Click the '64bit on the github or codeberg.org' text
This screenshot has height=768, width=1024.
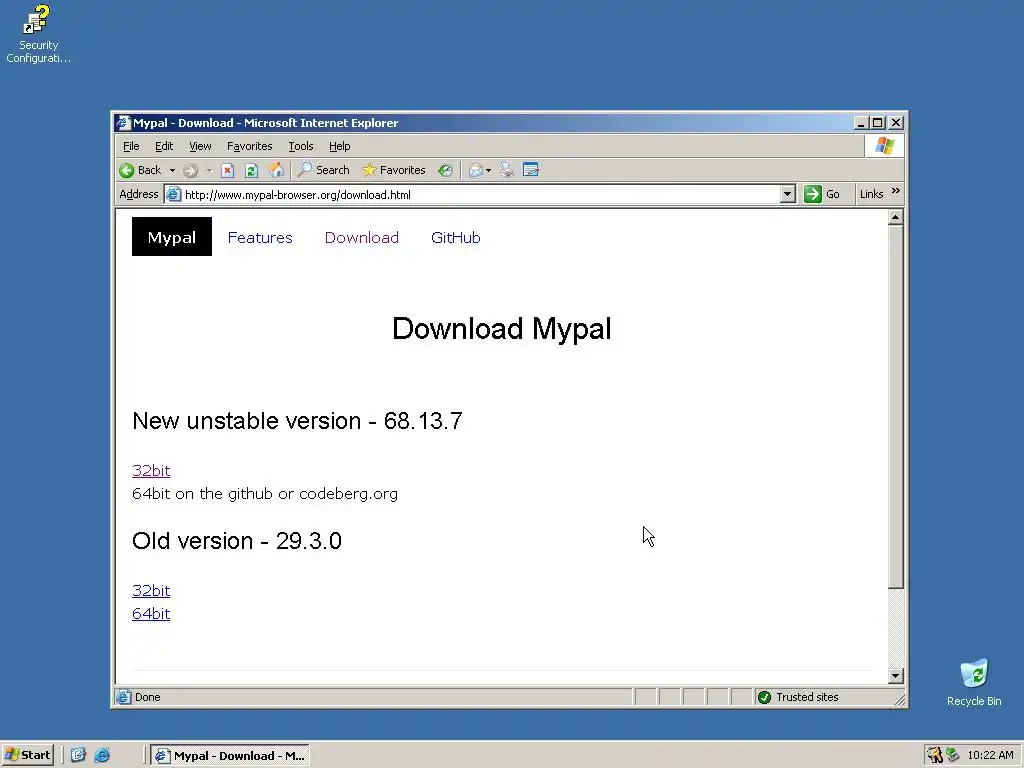(x=264, y=494)
